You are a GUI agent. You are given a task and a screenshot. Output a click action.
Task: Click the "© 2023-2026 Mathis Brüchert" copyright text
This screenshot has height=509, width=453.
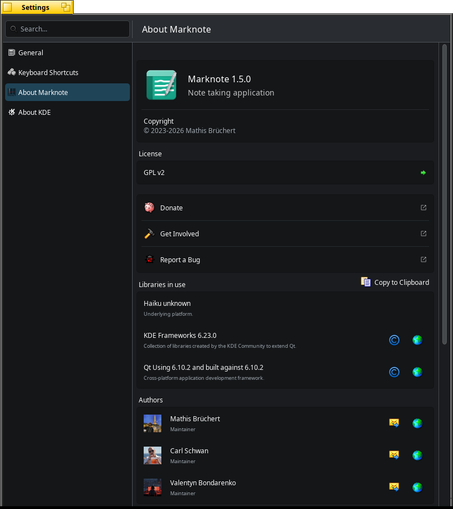coord(189,131)
